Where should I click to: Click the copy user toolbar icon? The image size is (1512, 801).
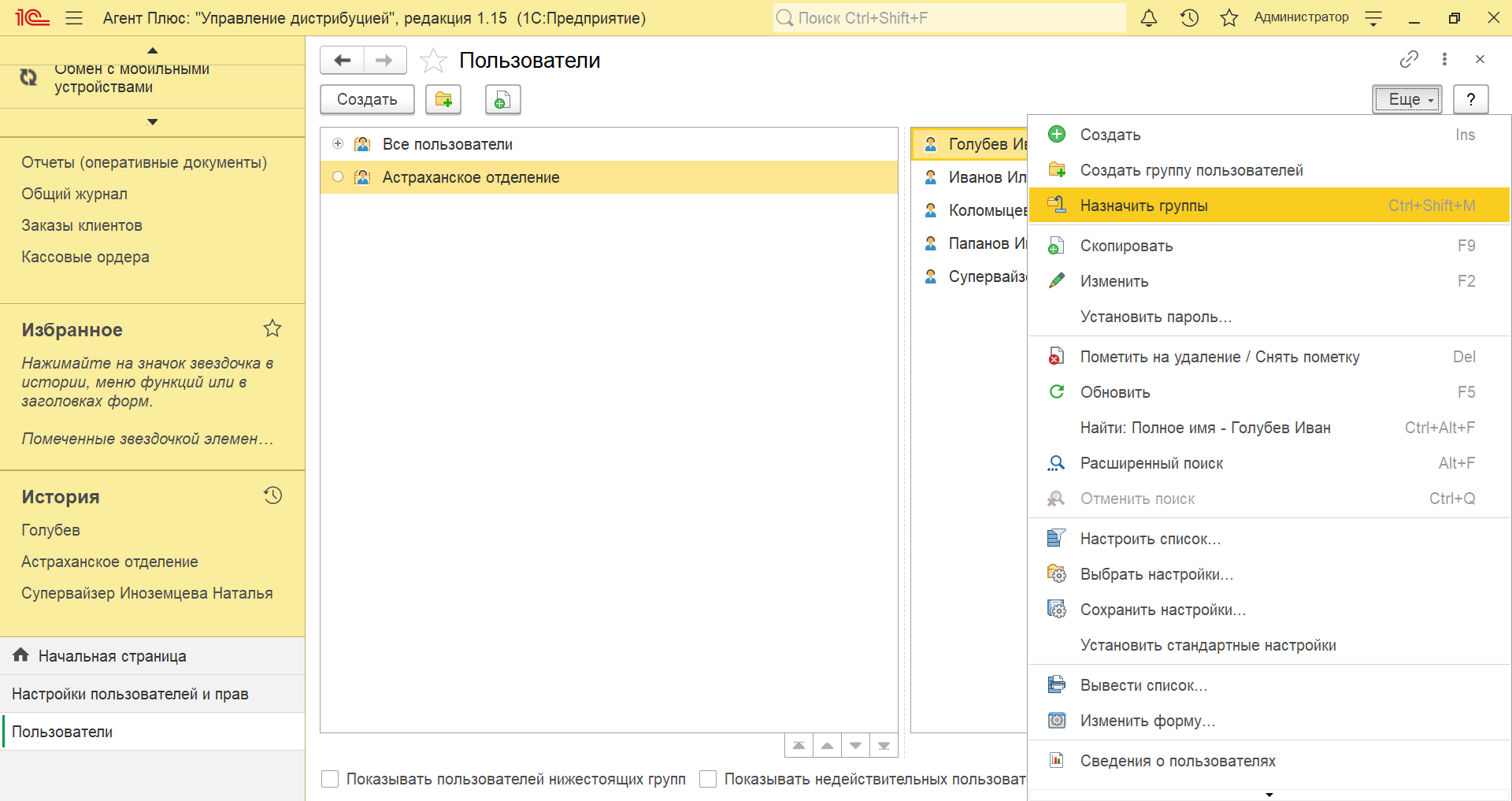click(x=502, y=100)
